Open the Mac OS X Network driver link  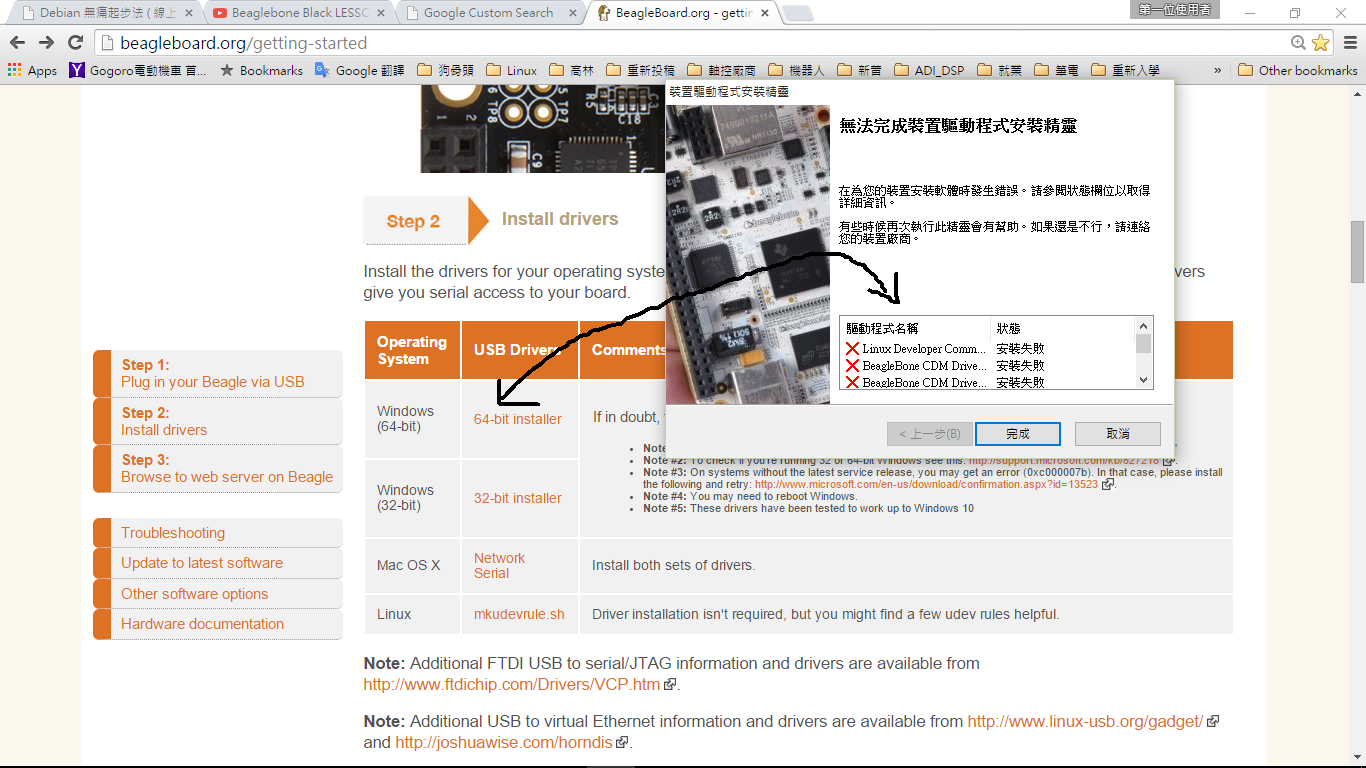(499, 558)
